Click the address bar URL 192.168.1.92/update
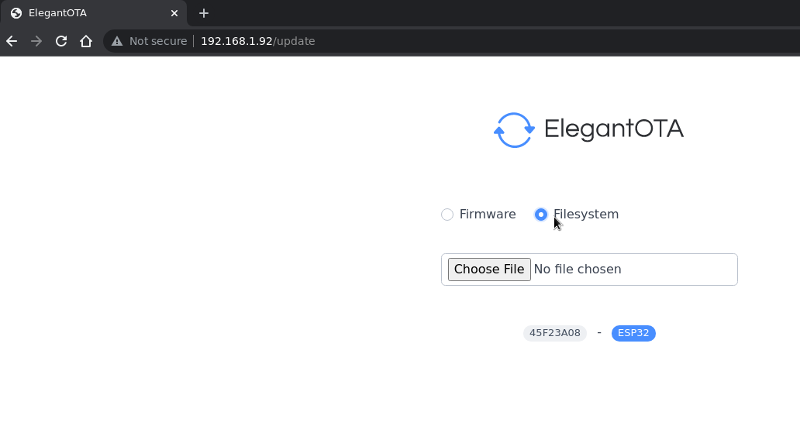 pyautogui.click(x=258, y=41)
